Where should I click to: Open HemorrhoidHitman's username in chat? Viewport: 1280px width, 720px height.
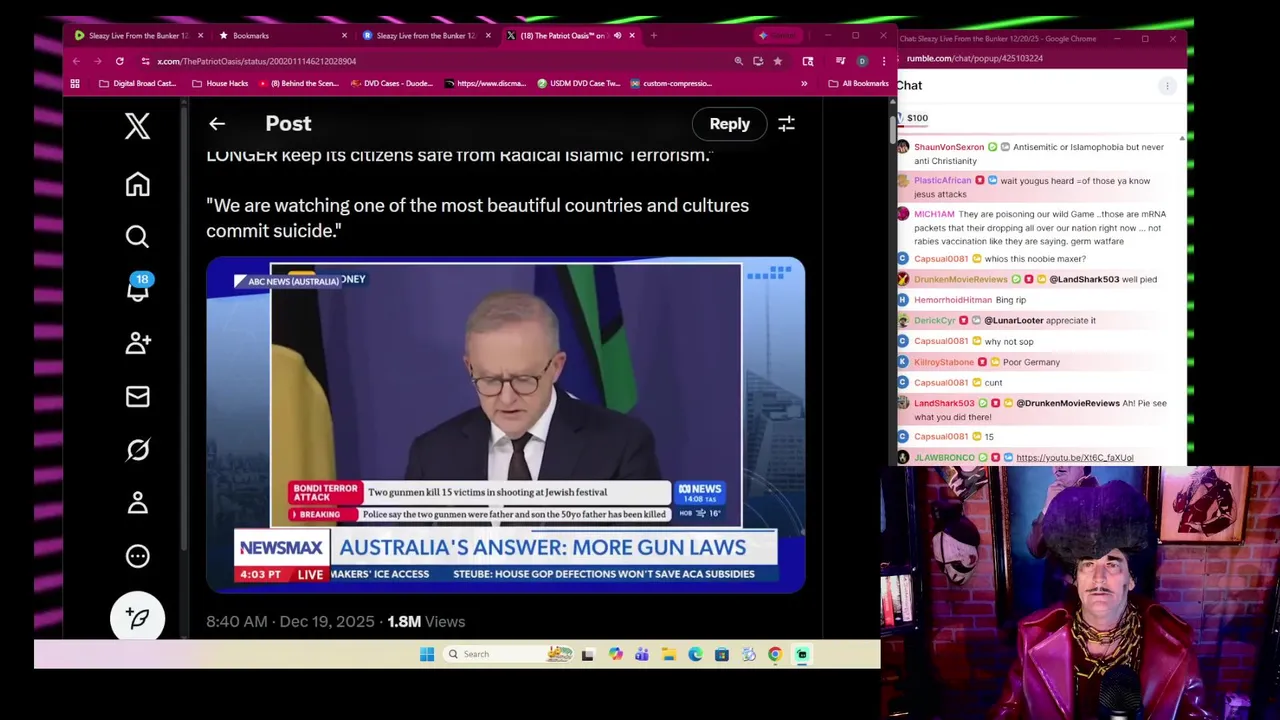click(953, 300)
